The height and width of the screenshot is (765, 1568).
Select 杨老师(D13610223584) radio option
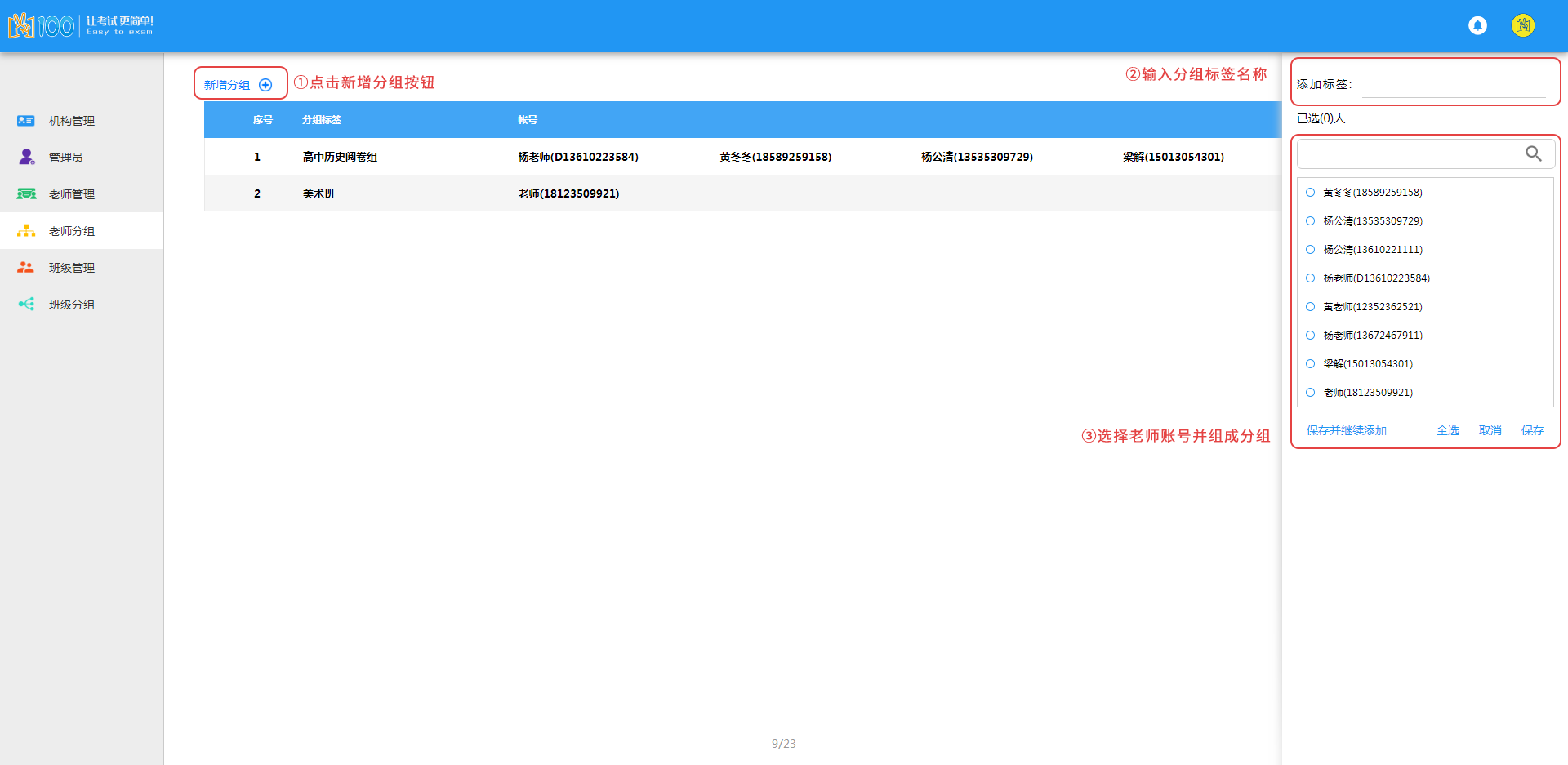click(x=1311, y=278)
